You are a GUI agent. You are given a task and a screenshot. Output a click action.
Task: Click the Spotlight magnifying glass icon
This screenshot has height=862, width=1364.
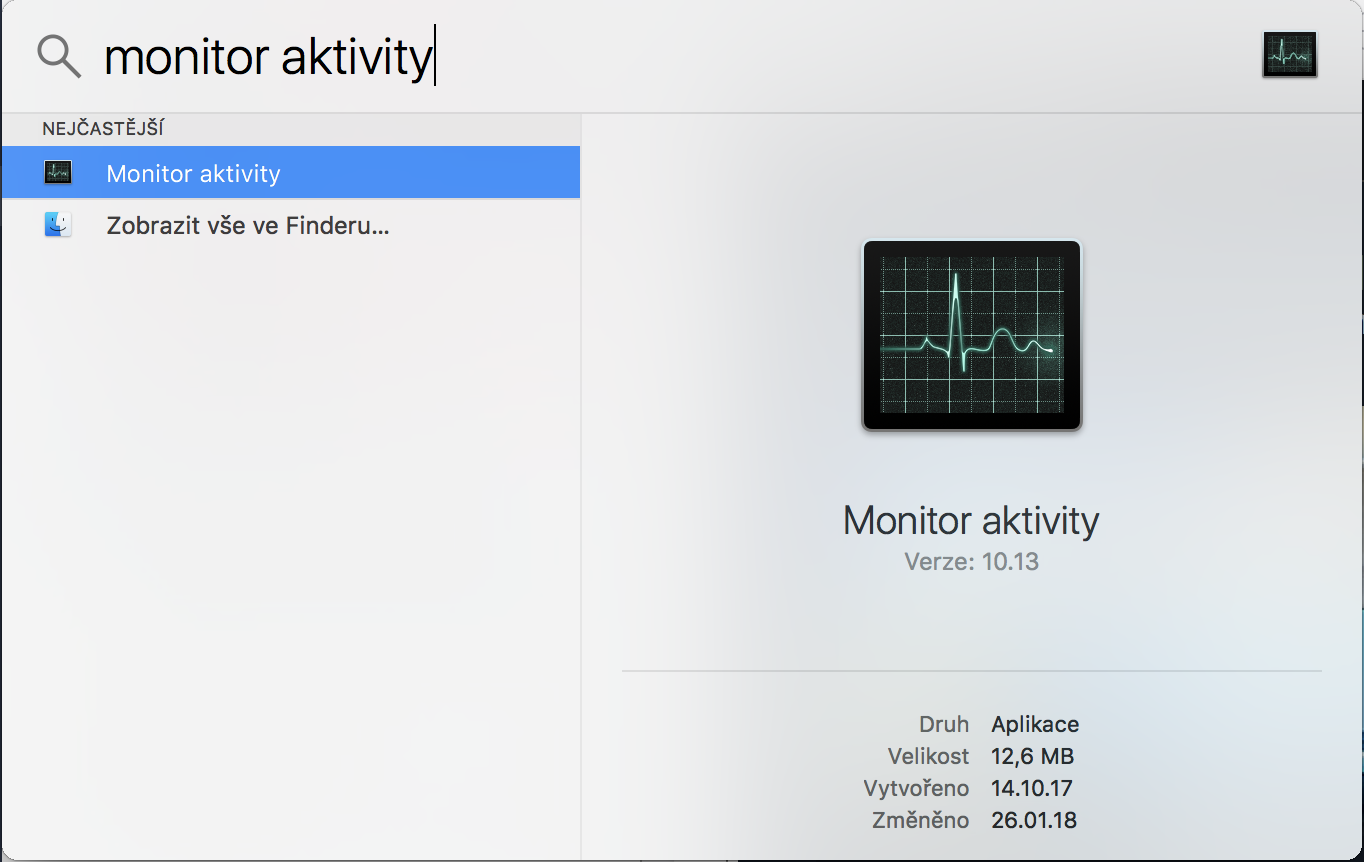click(x=58, y=56)
